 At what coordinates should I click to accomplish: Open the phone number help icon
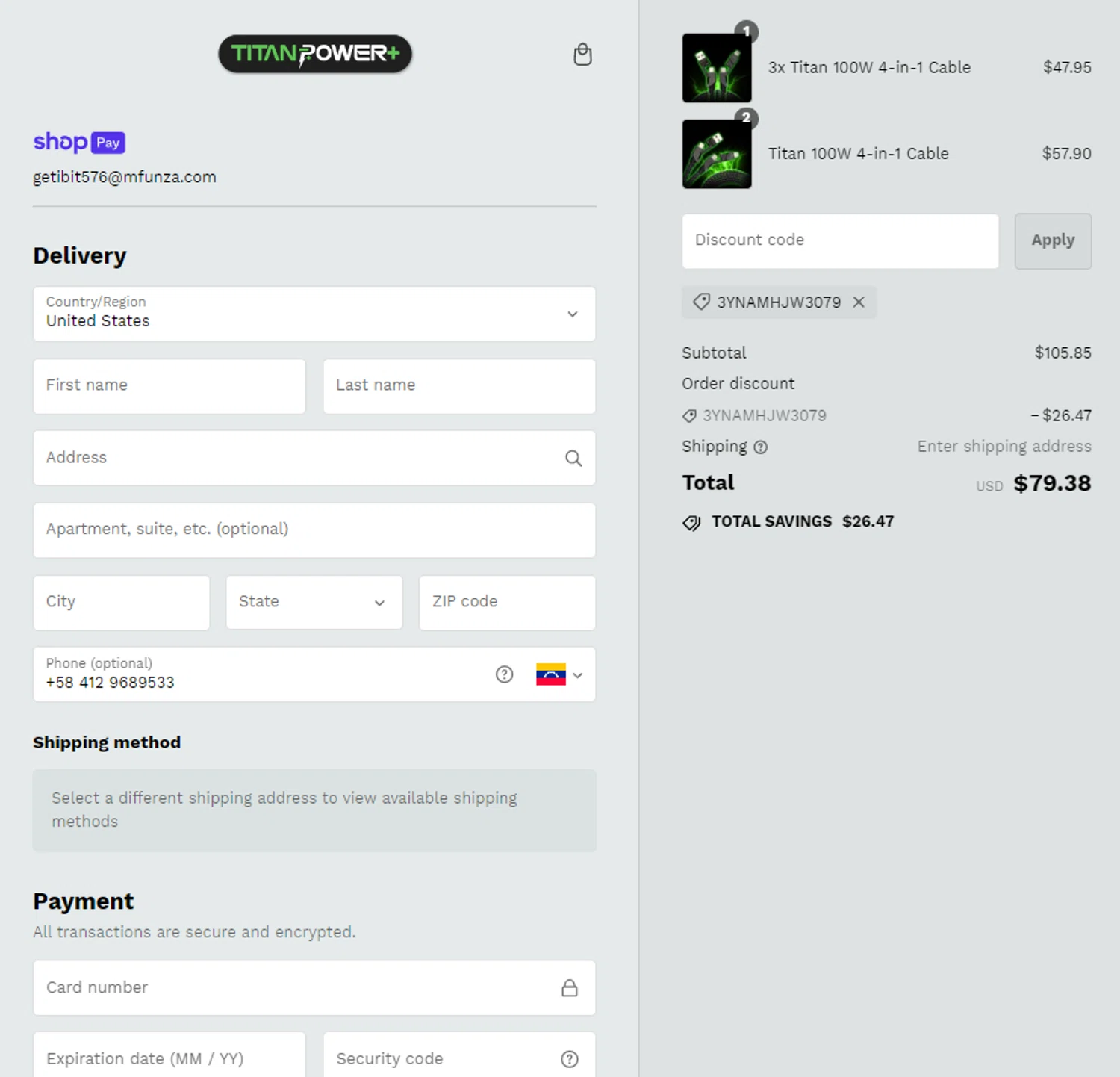[x=505, y=674]
